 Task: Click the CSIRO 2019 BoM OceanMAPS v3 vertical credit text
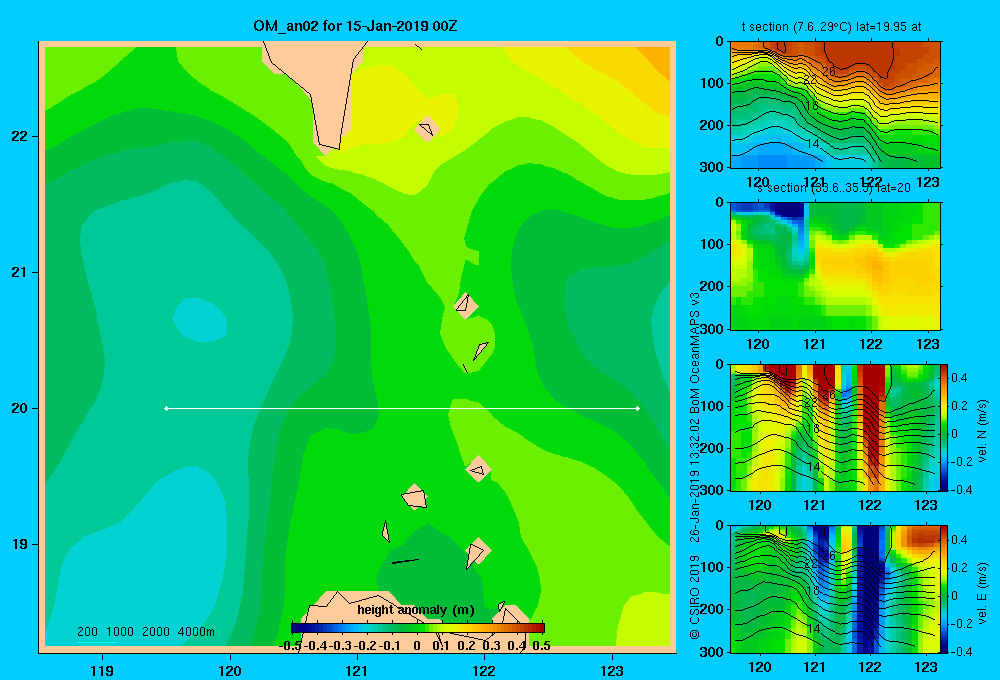(695, 466)
